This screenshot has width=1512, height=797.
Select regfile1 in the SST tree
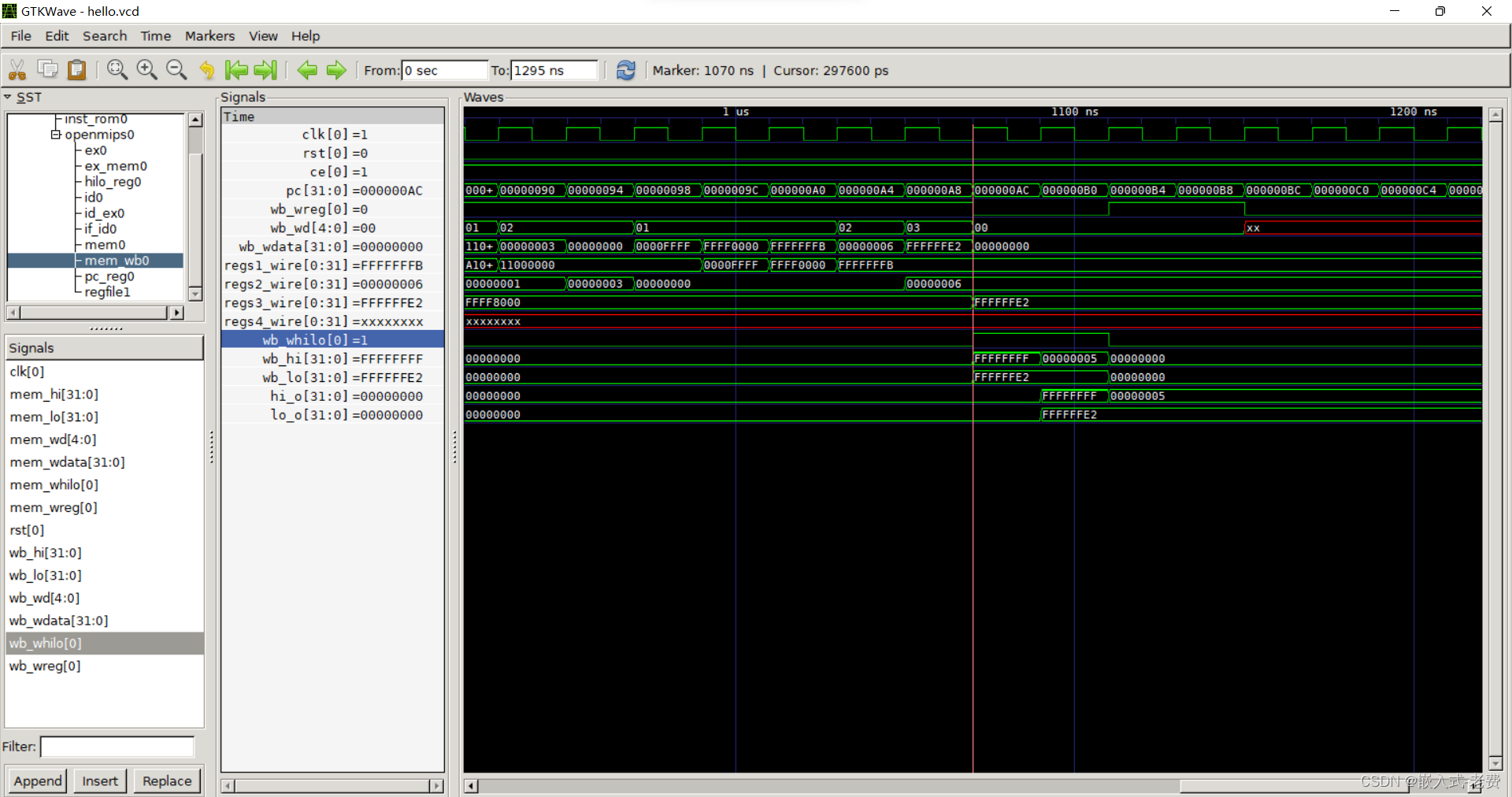click(107, 292)
